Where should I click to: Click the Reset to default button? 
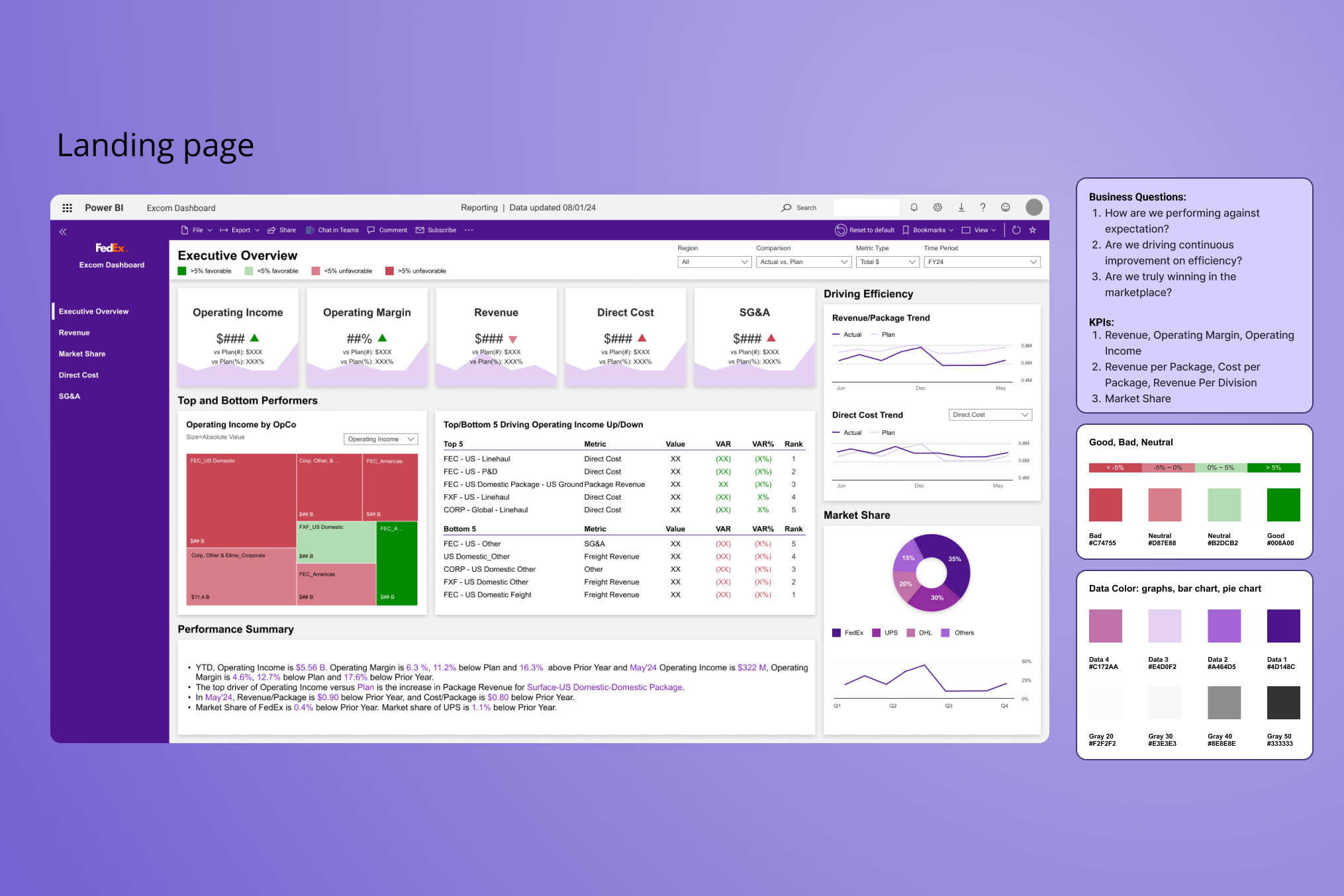pyautogui.click(x=865, y=230)
